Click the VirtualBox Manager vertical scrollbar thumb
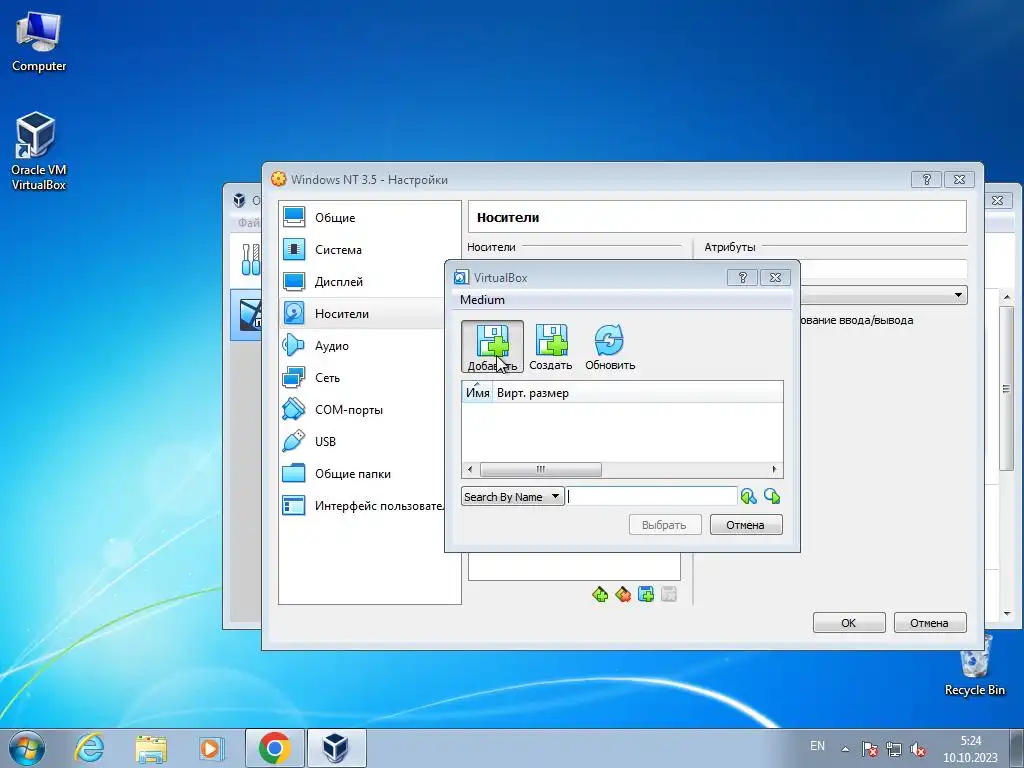 tap(1006, 388)
